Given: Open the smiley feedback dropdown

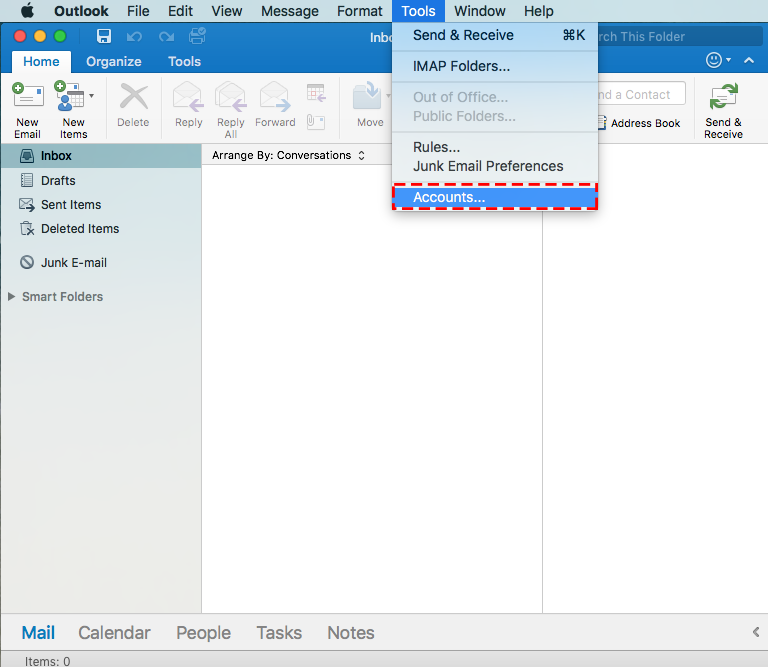Looking at the screenshot, I should pos(719,60).
